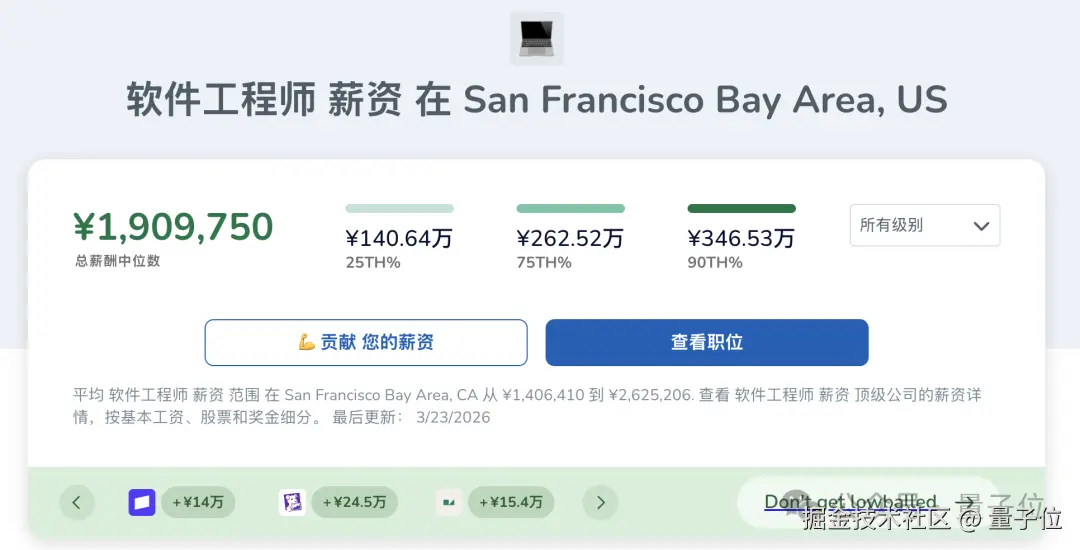The height and width of the screenshot is (550, 1080).
Task: Select the +¥14万 salary increase pill
Action: (197, 502)
